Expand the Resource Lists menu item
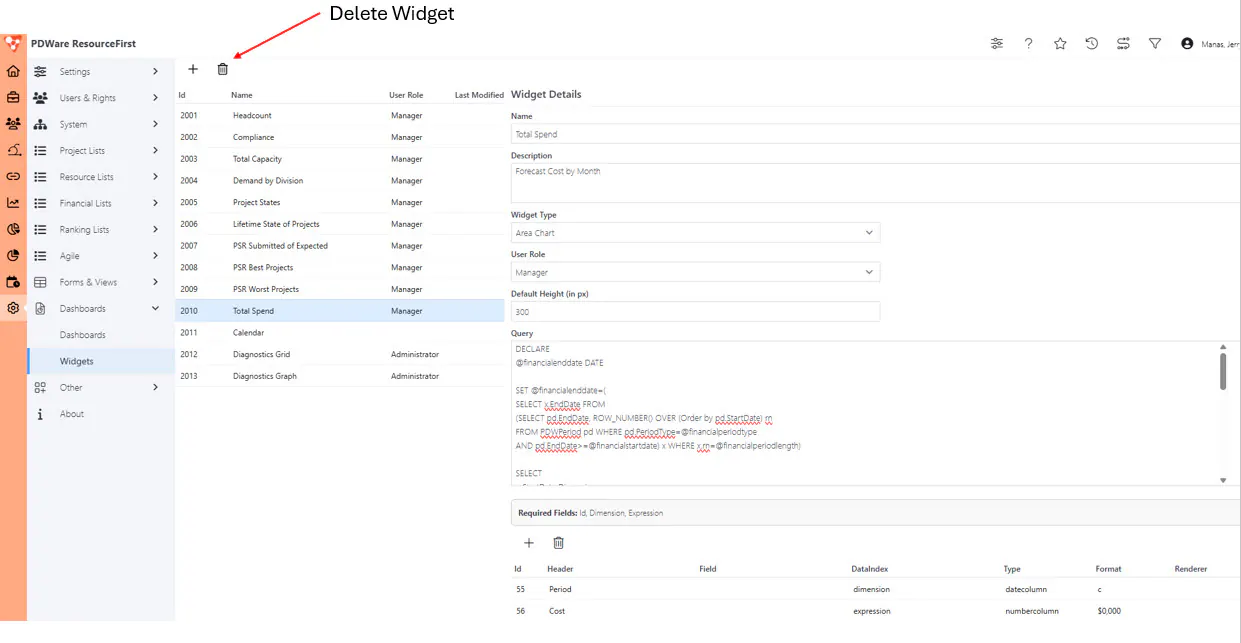 101,177
